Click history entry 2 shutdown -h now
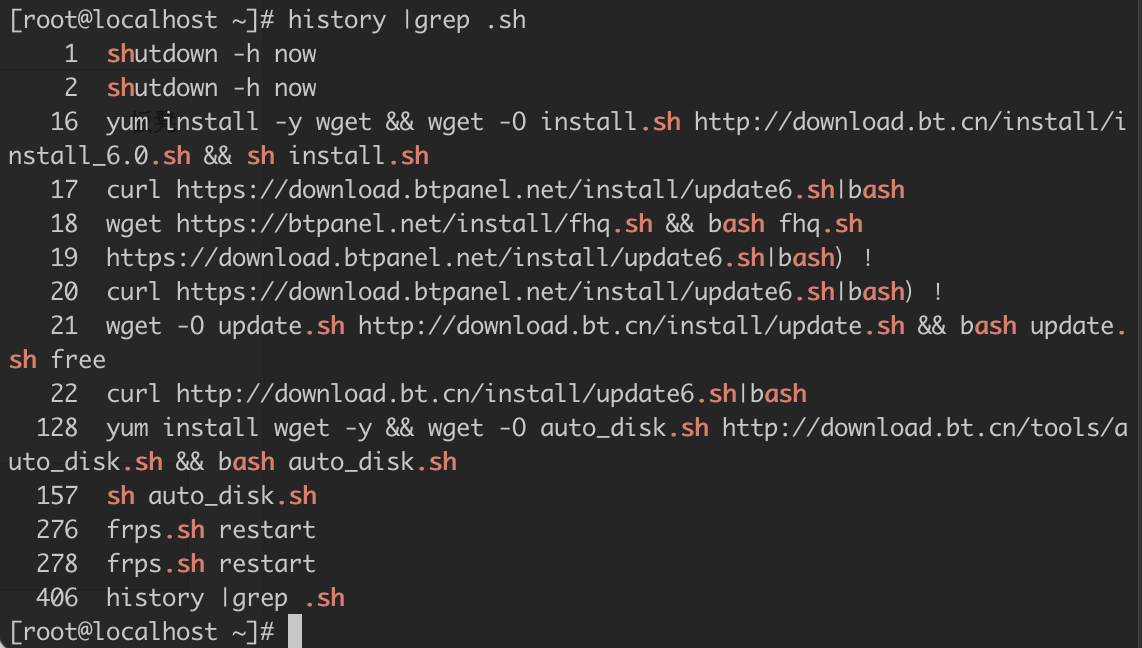This screenshot has height=648, width=1142. click(211, 88)
